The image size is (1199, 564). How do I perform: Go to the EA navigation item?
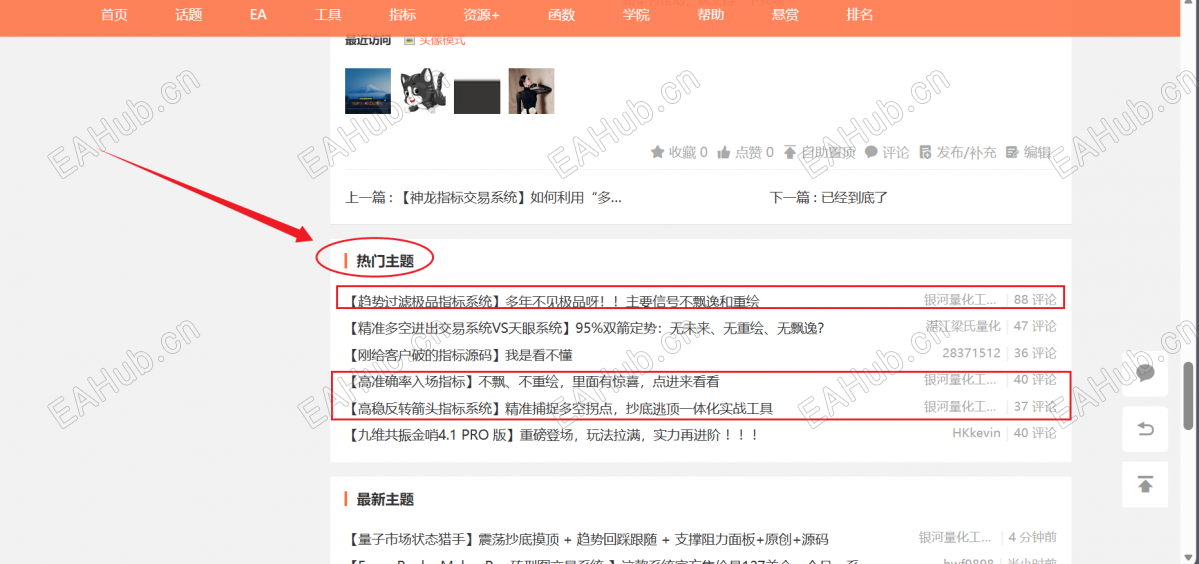point(258,15)
